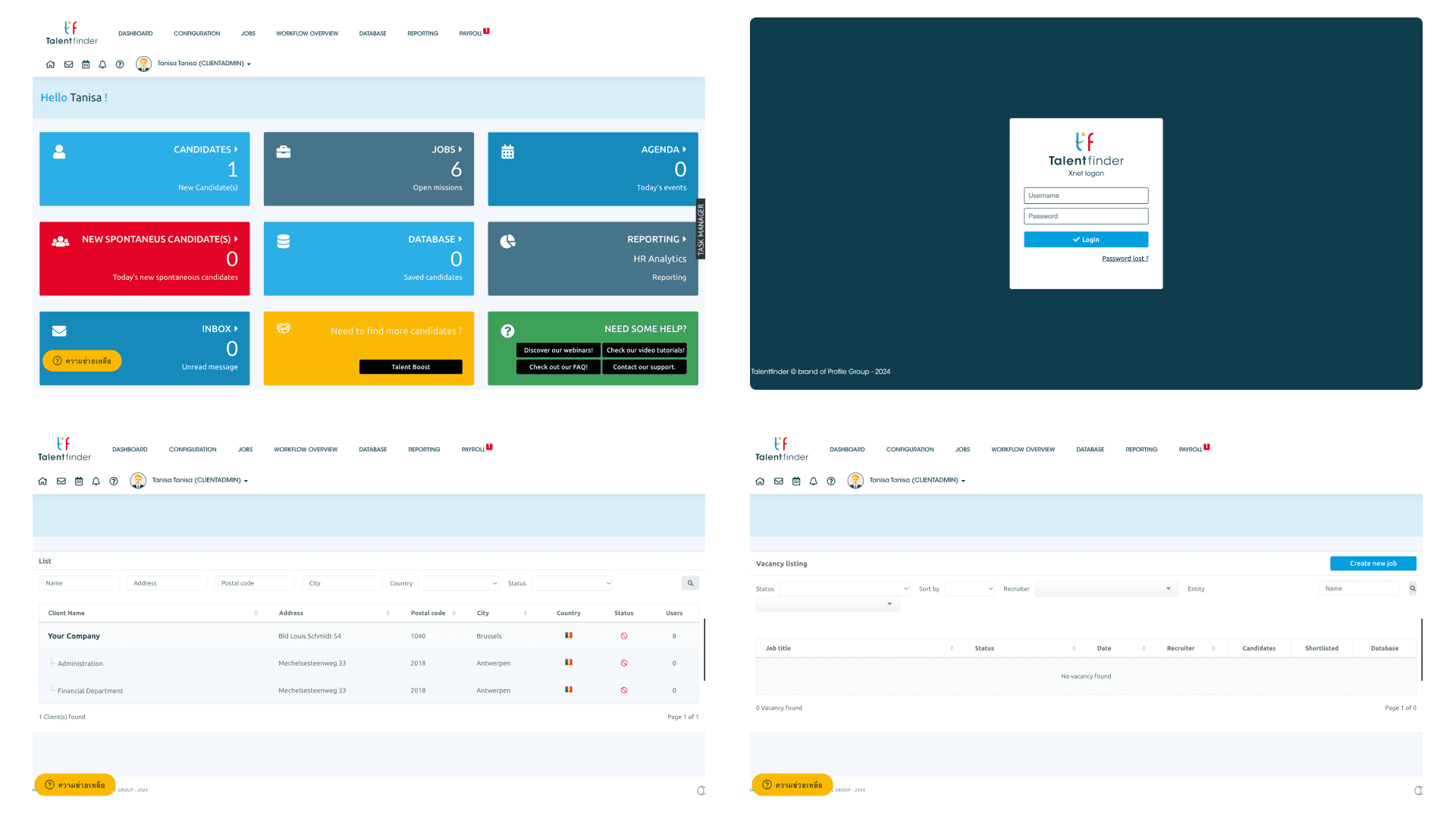This screenshot has width=1456, height=819.
Task: Click the calendar icon on the Agenda tile
Action: coord(507,152)
